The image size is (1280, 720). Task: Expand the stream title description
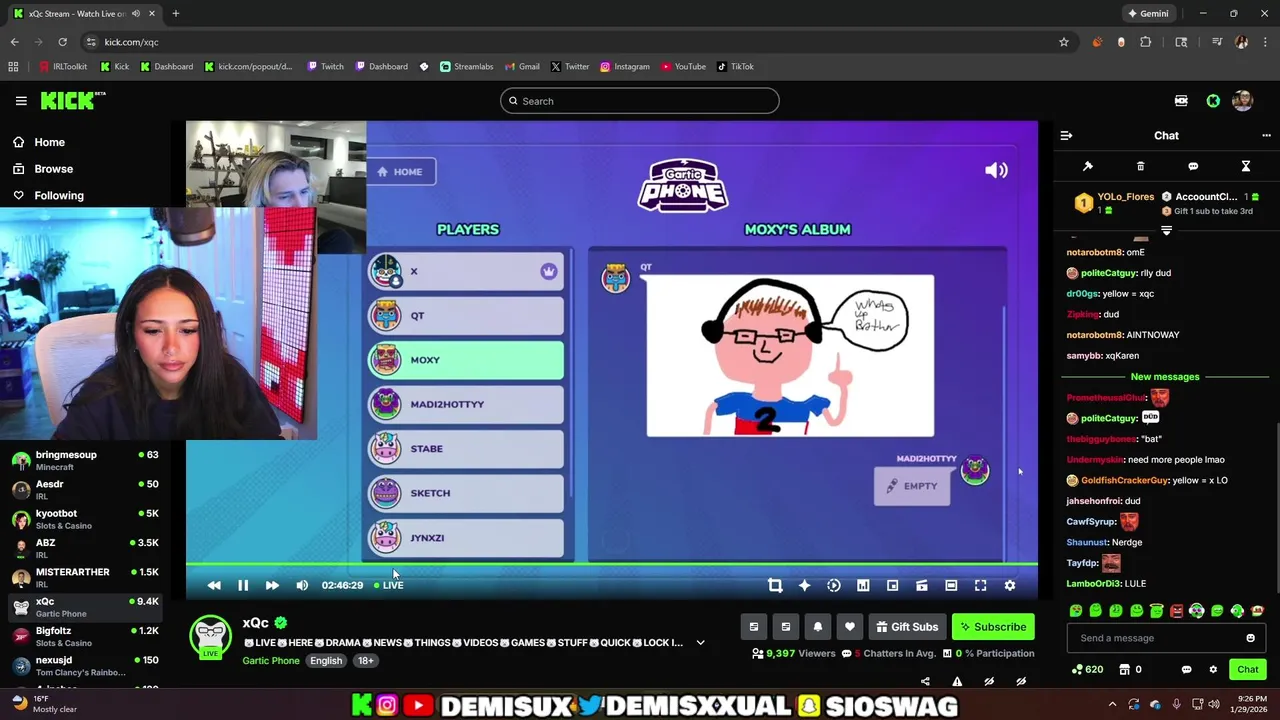click(700, 642)
